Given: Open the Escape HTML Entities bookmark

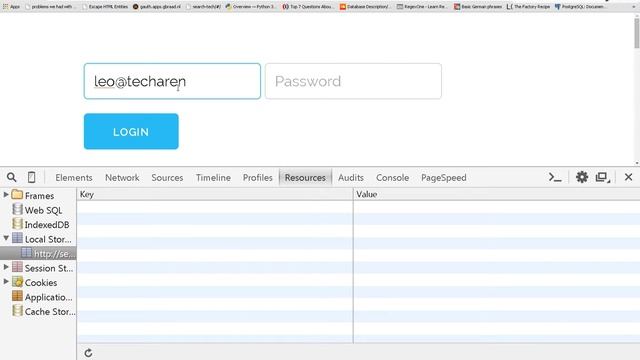Looking at the screenshot, I should pos(105,7).
